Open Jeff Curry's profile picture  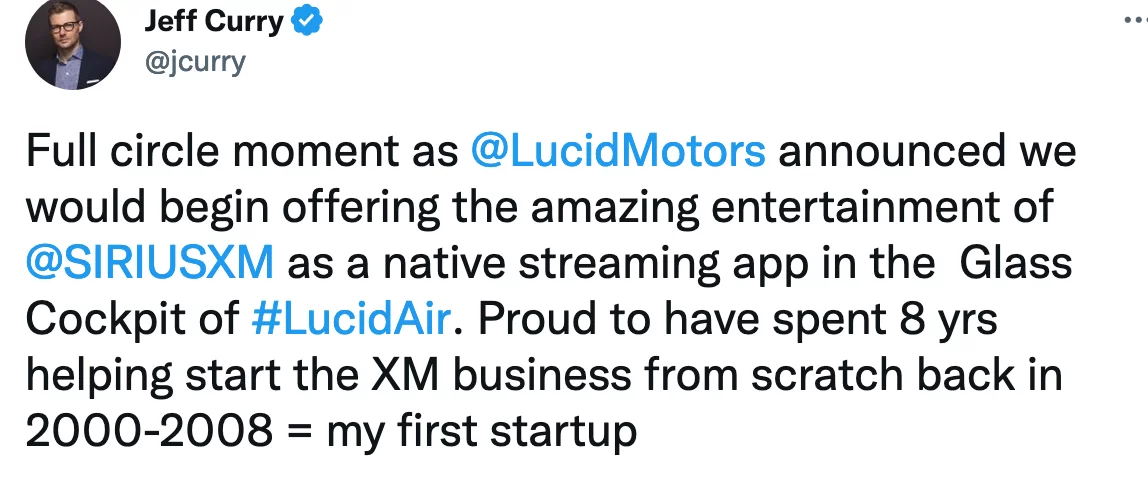tap(72, 42)
